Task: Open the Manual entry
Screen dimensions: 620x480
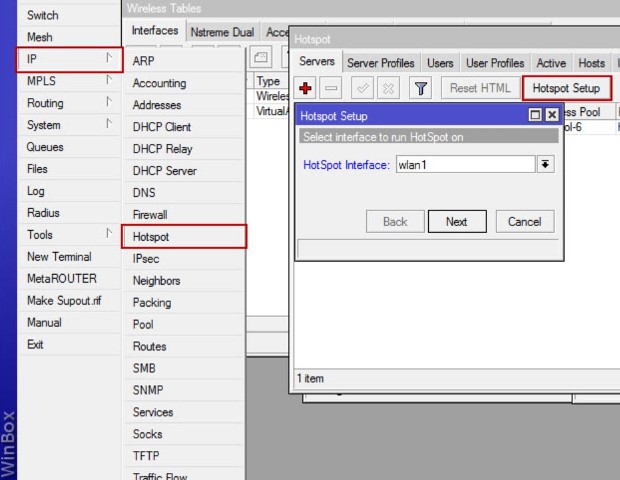Action: tap(69, 322)
